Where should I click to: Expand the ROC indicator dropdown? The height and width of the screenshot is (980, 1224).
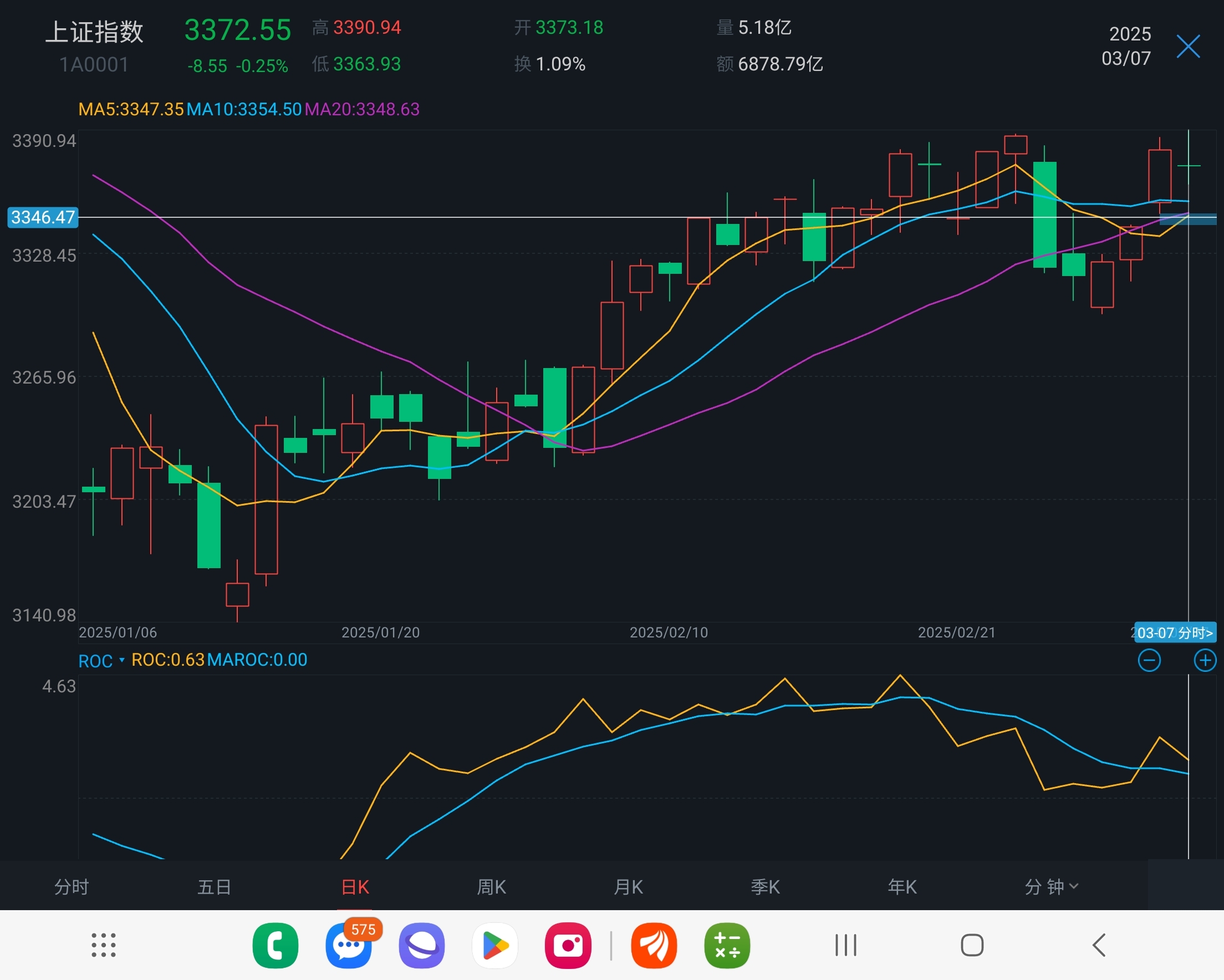click(x=101, y=661)
